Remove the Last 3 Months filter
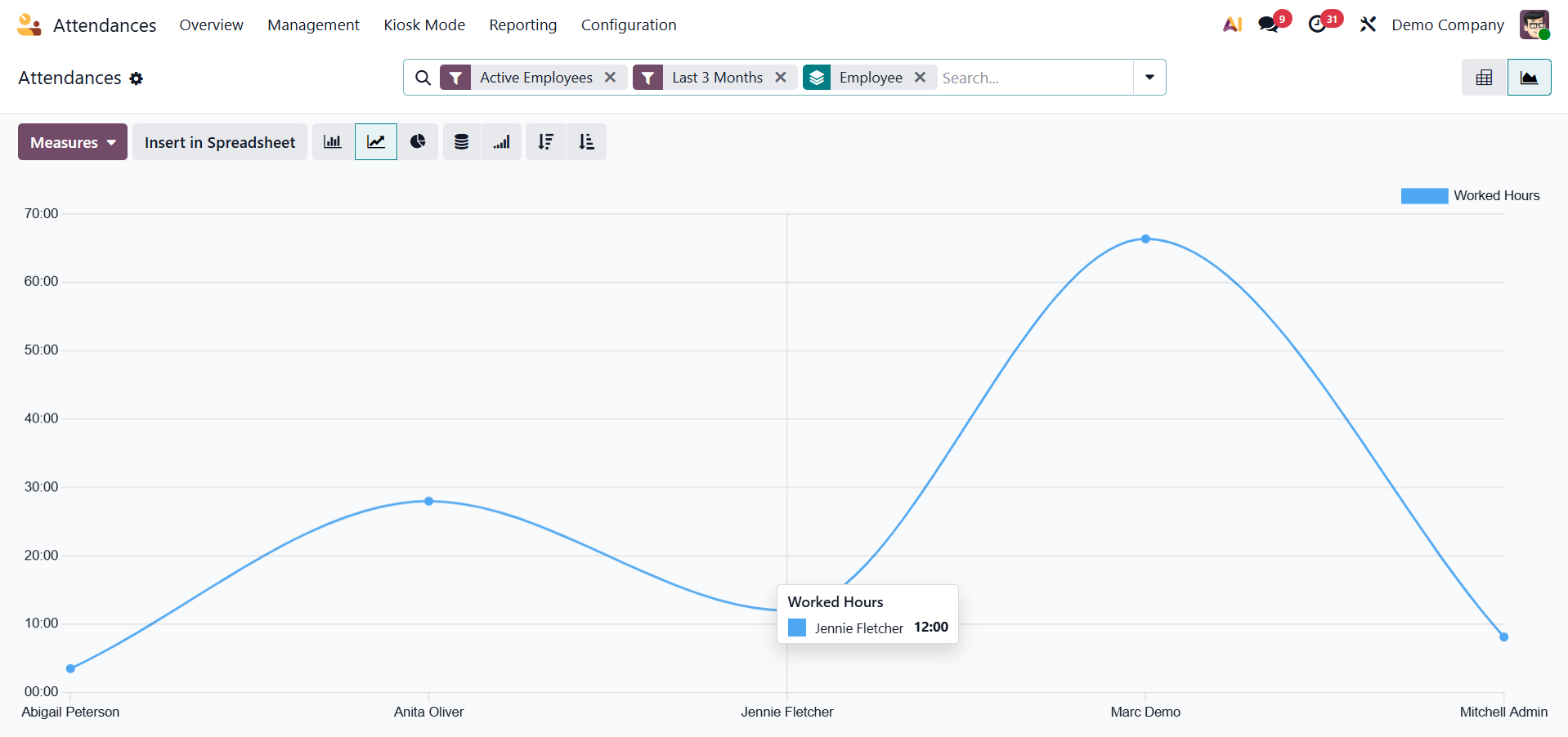1568x737 pixels. pyautogui.click(x=781, y=77)
